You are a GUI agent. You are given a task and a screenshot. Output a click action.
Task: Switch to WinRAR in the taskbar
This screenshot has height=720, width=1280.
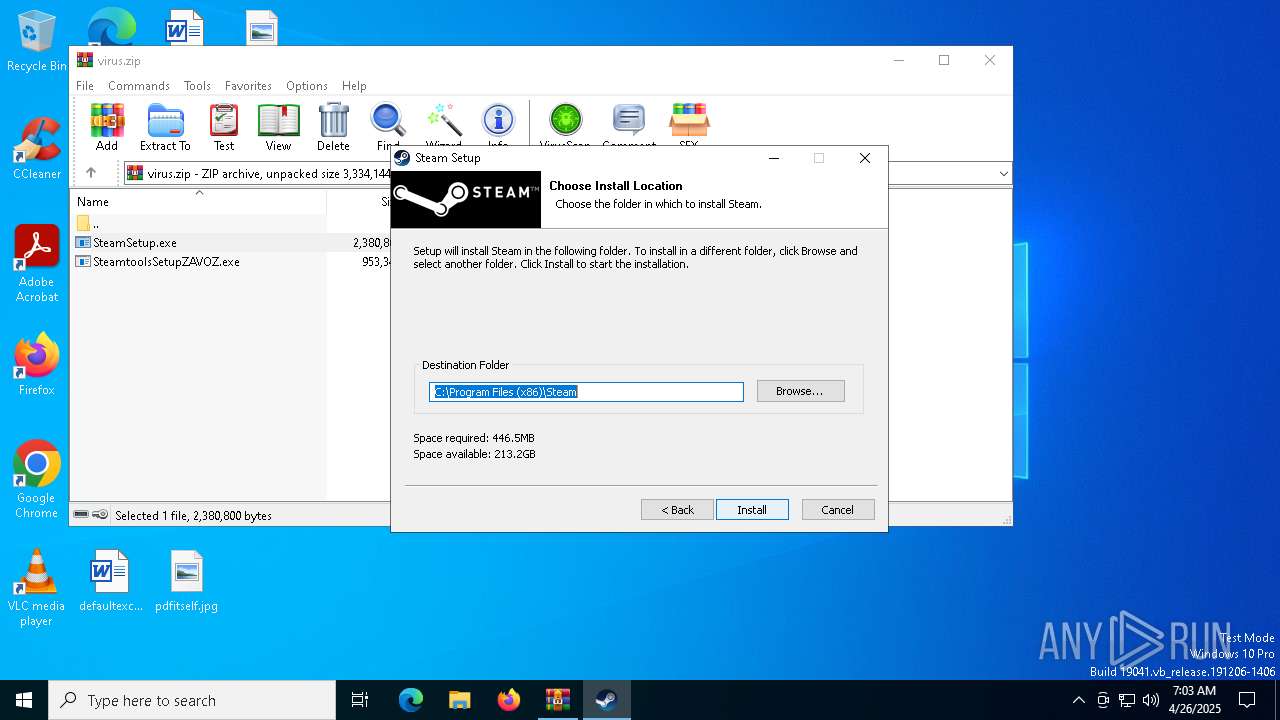[557, 700]
